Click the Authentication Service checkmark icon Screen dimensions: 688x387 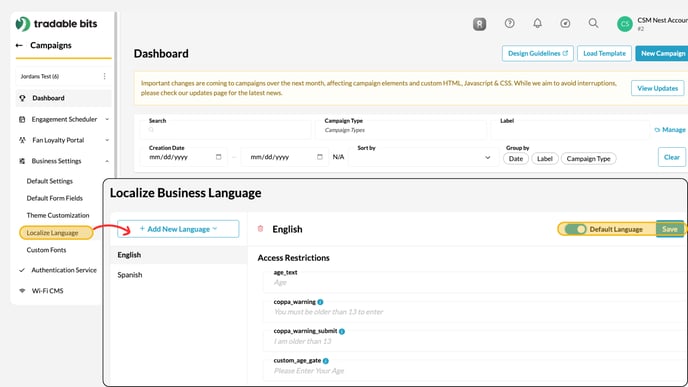point(22,270)
